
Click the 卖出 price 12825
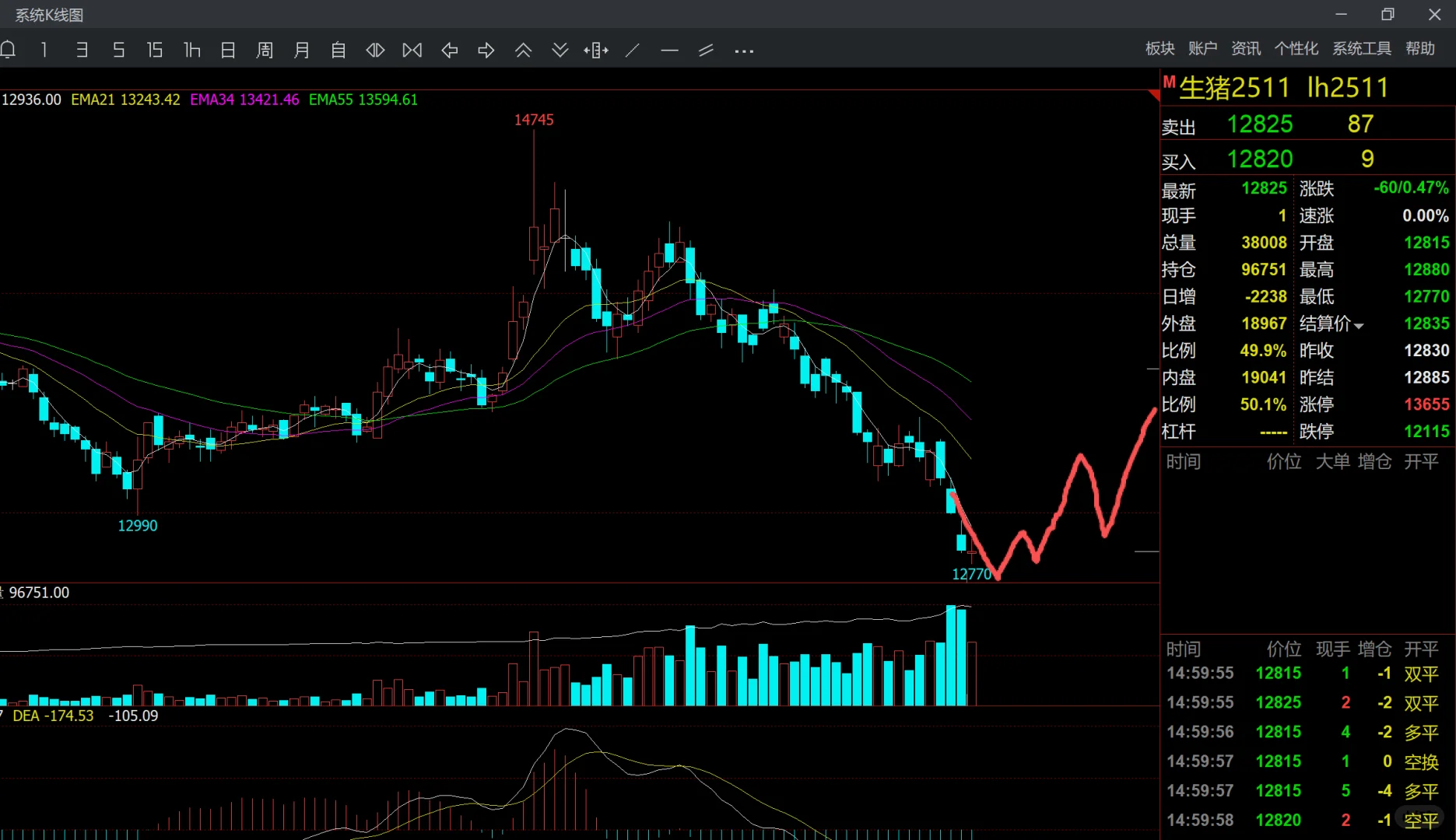pyautogui.click(x=1260, y=124)
